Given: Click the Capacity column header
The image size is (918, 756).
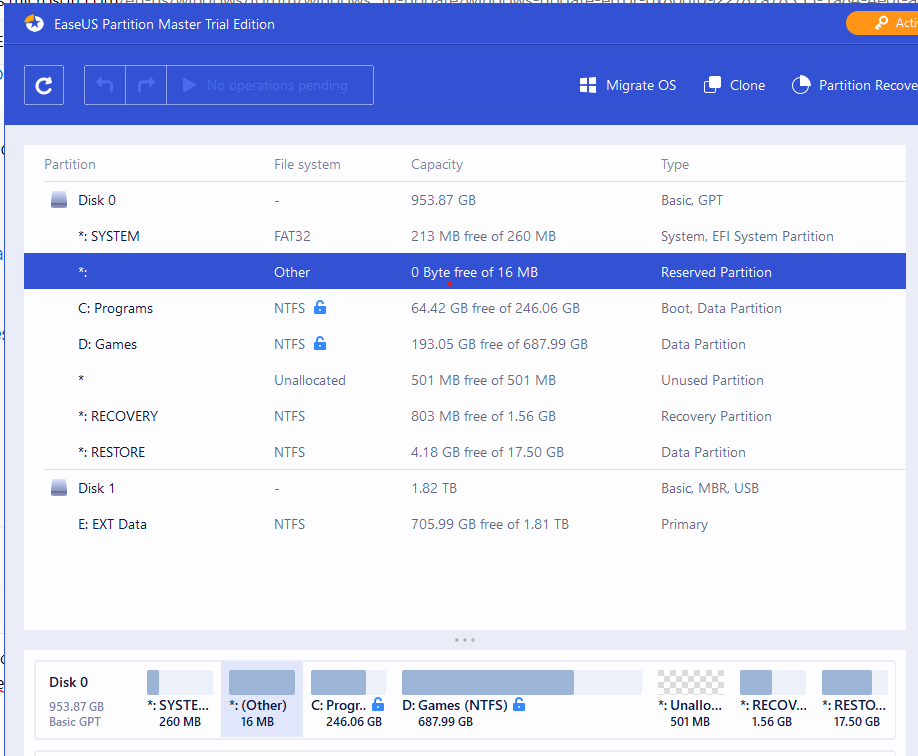Looking at the screenshot, I should [437, 165].
